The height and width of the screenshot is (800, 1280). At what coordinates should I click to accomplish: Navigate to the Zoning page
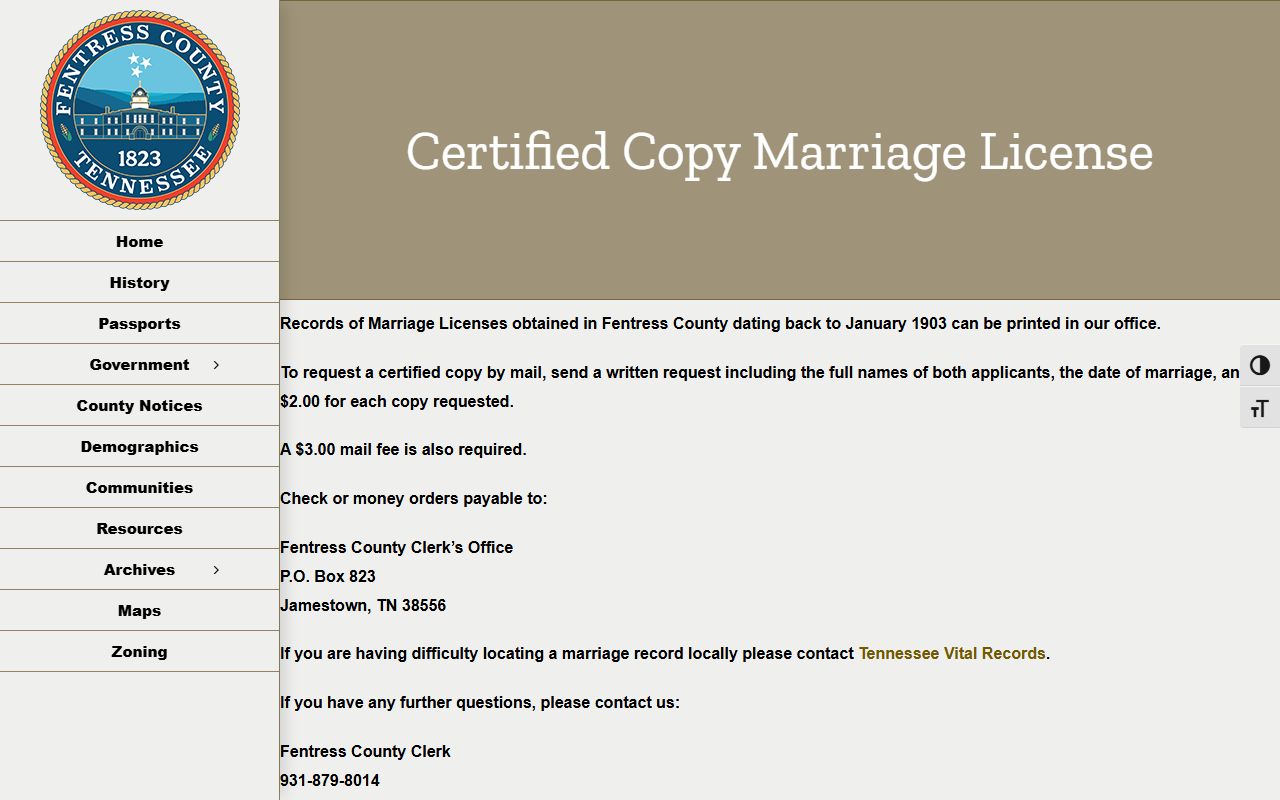pos(139,651)
